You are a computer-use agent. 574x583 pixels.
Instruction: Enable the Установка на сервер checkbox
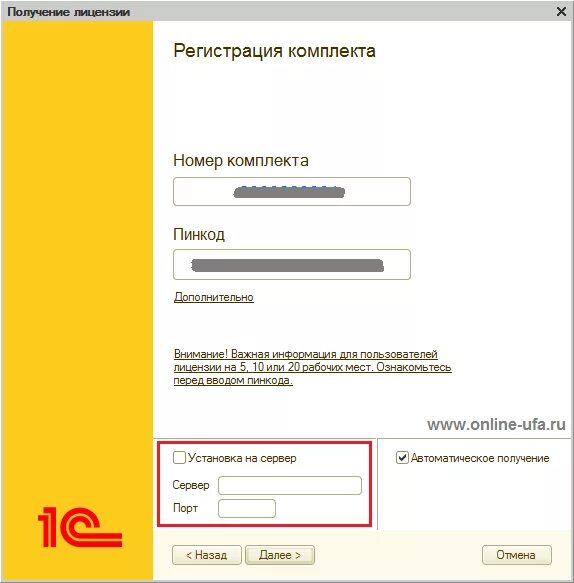pyautogui.click(x=179, y=458)
